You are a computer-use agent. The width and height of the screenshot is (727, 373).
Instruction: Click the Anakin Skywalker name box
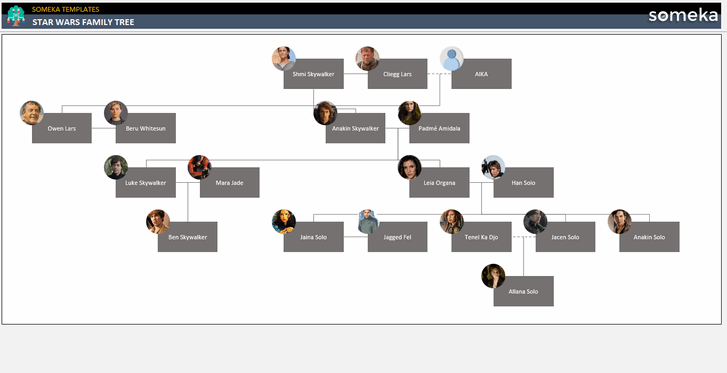355,128
